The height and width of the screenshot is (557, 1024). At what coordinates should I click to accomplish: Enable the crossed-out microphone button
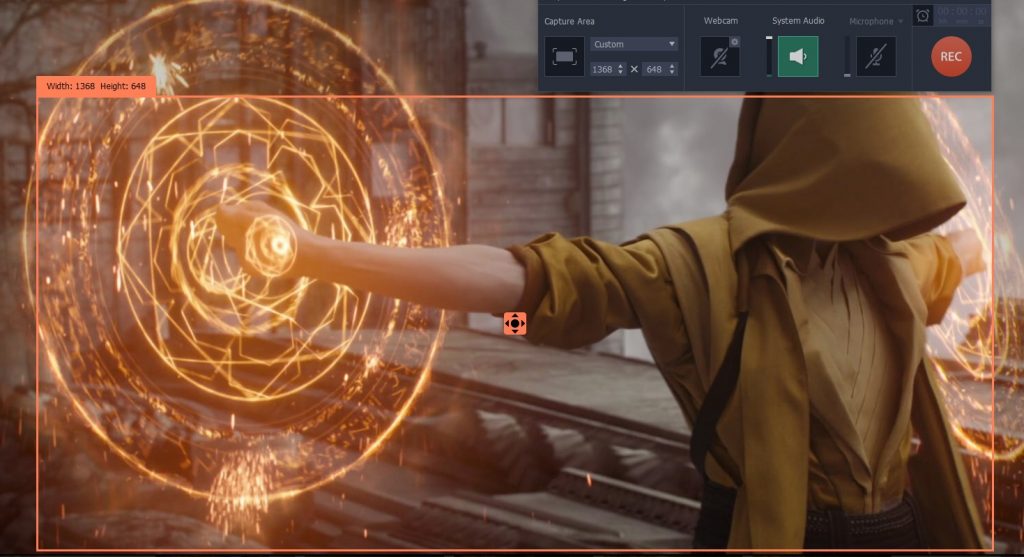[876, 57]
